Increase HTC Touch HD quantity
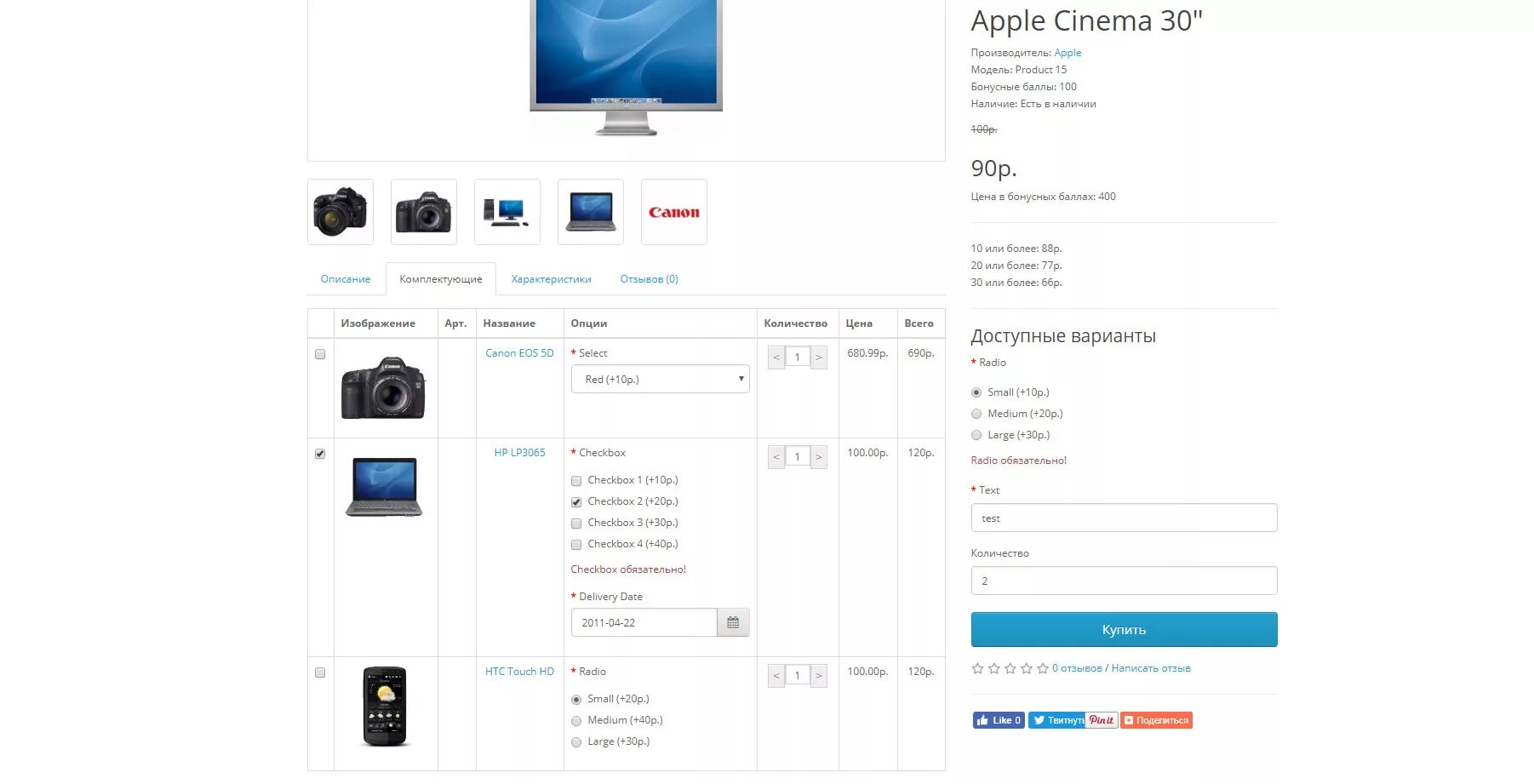This screenshot has width=1534, height=784. [x=819, y=675]
